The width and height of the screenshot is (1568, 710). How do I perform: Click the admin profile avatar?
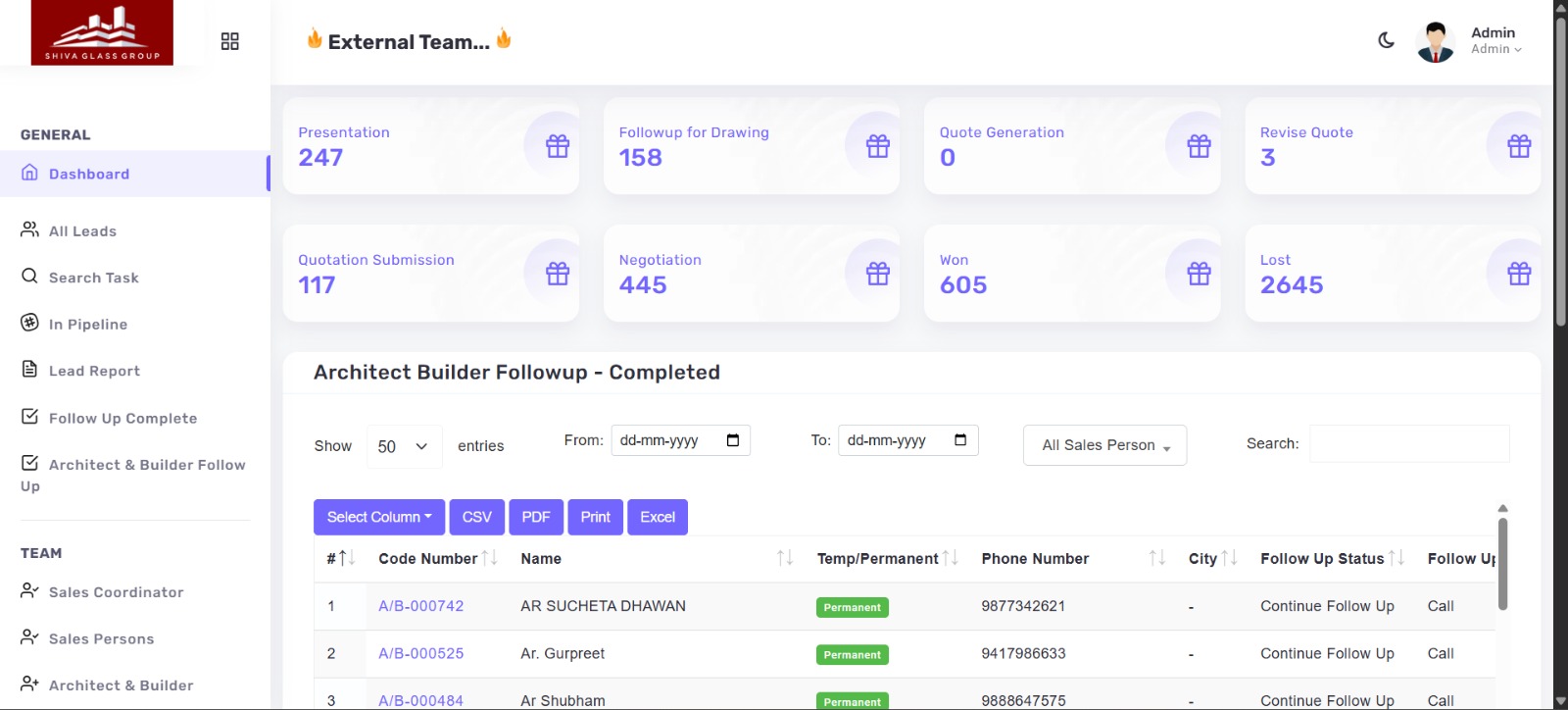coord(1436,41)
